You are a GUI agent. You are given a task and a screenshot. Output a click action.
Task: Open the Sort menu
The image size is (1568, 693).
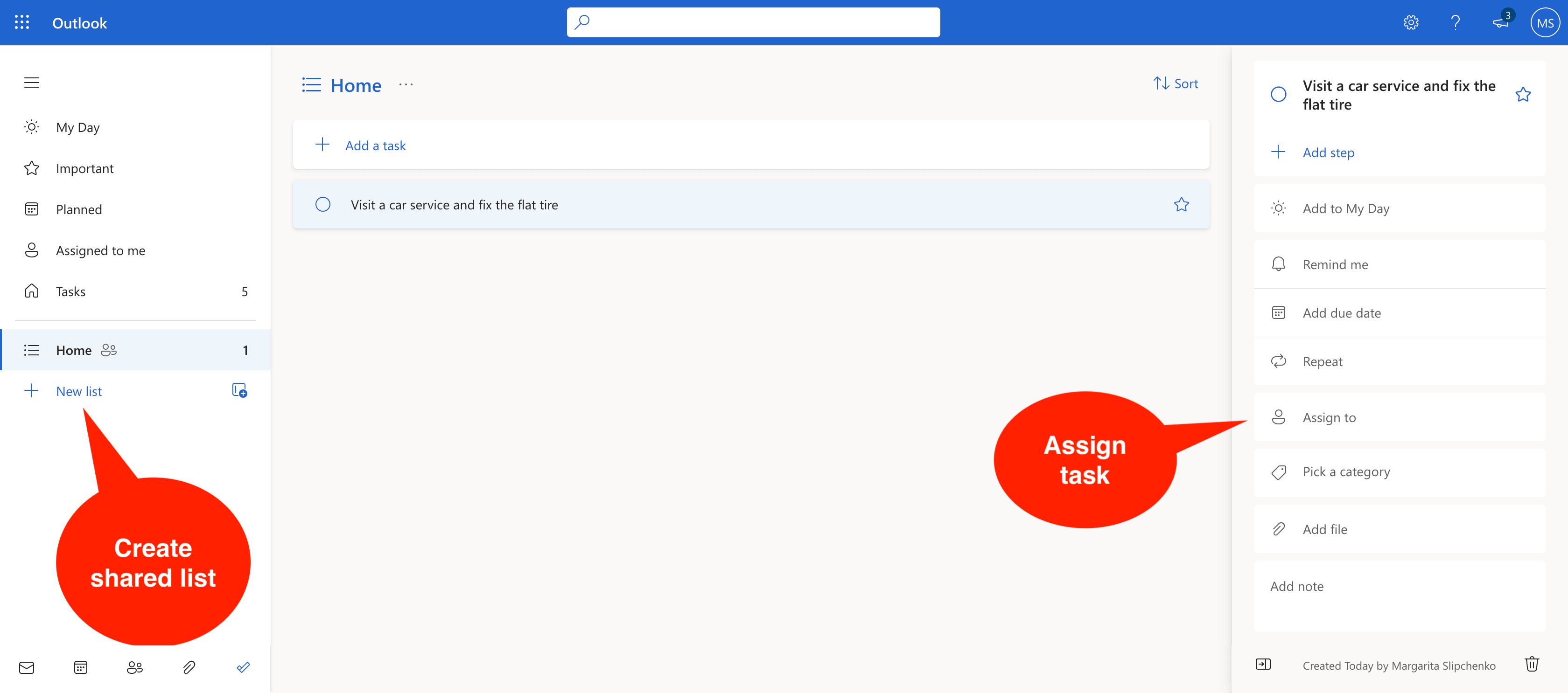coord(1175,83)
